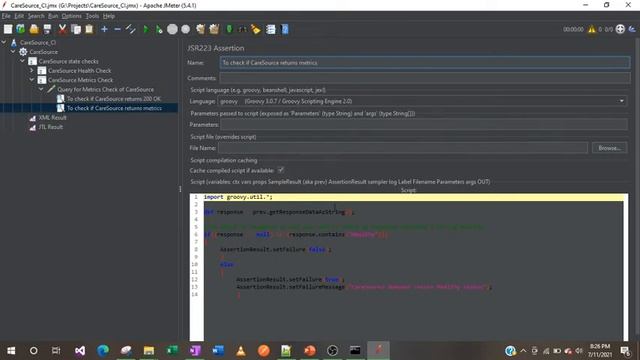Select CareSource Health Check controller
640x360 pixels.
[x=79, y=71]
